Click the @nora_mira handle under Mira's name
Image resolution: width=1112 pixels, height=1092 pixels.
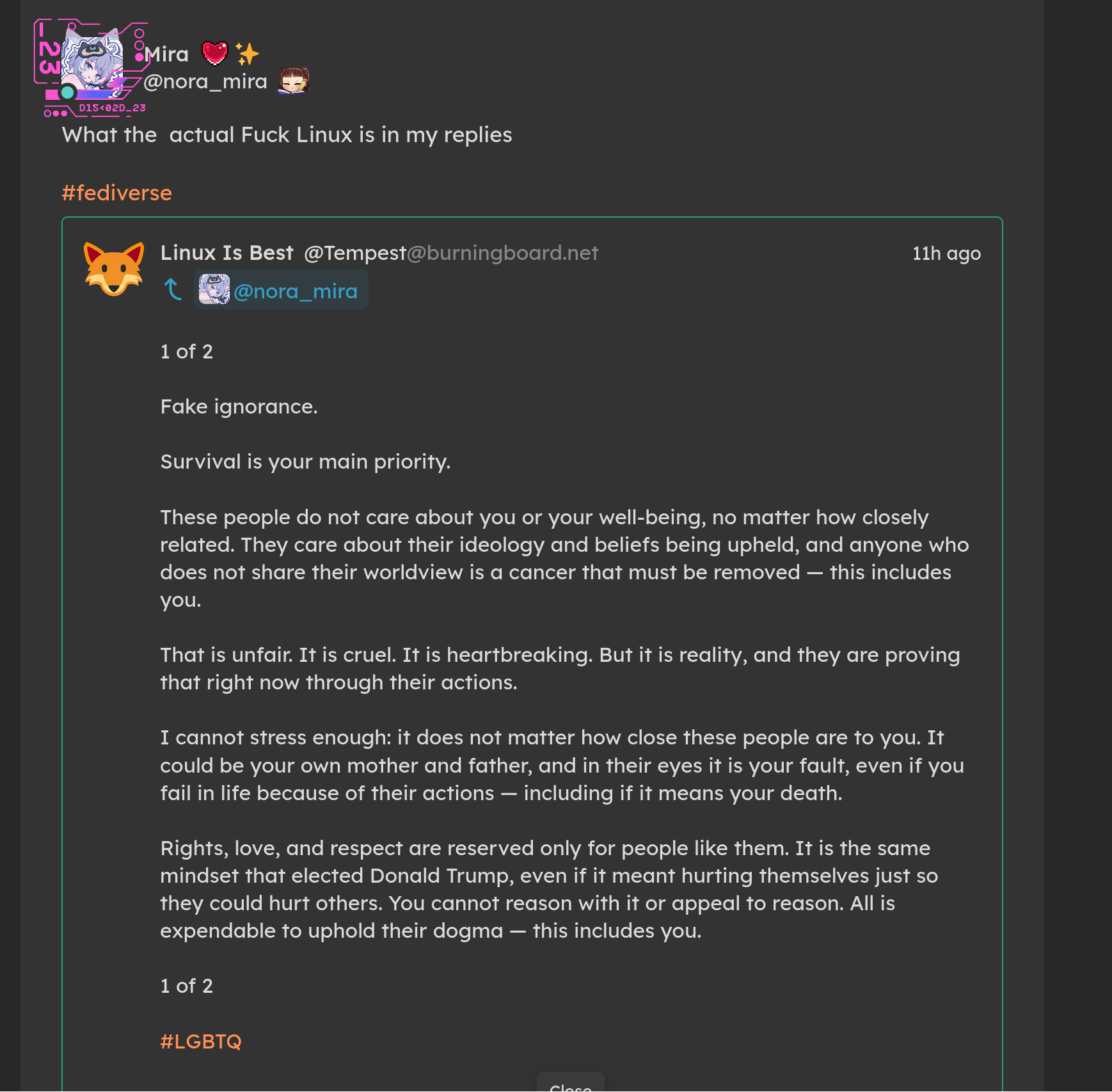click(205, 82)
